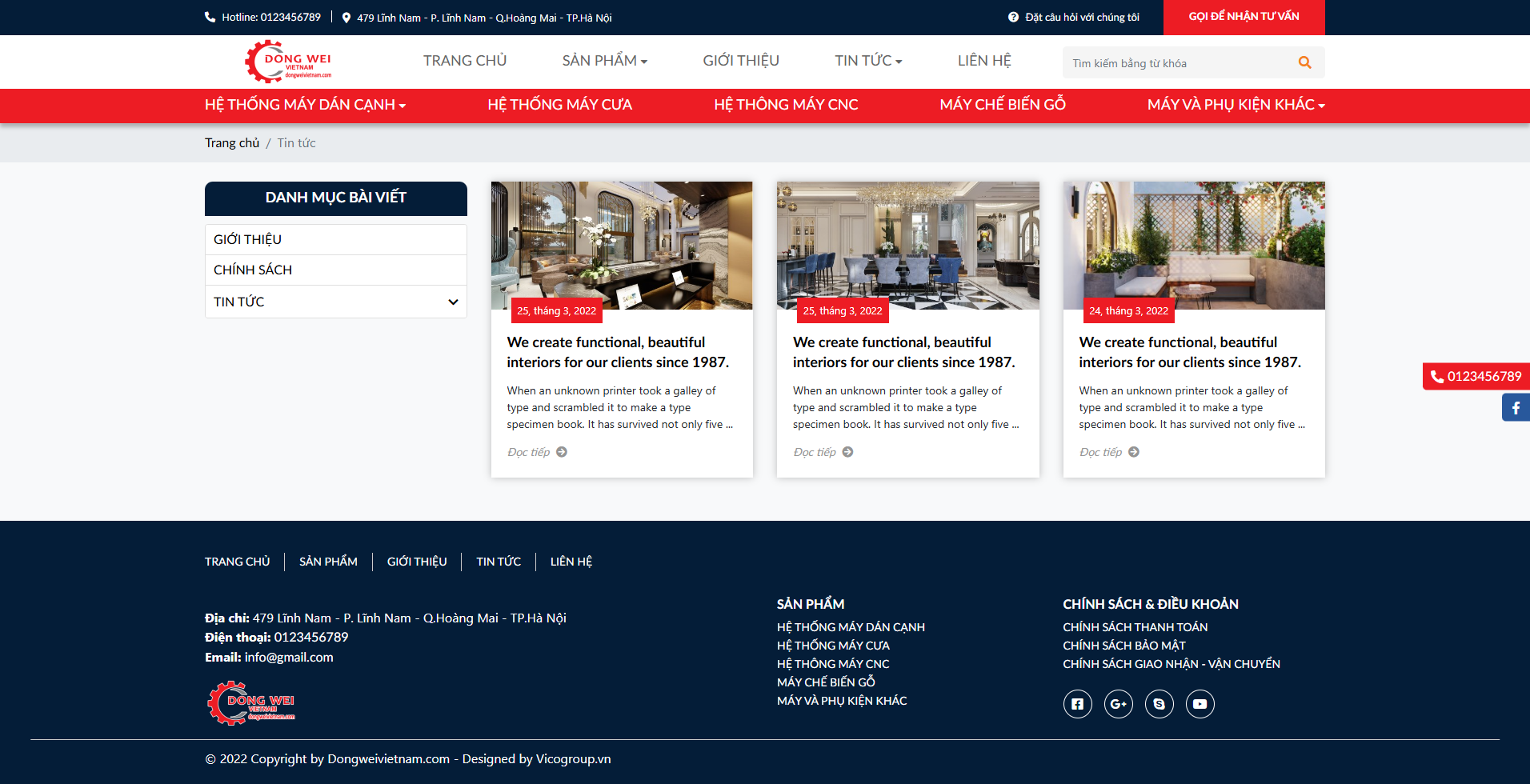This screenshot has height=784, width=1530.
Task: Click the Dong Wei header logo
Action: pyautogui.click(x=288, y=62)
